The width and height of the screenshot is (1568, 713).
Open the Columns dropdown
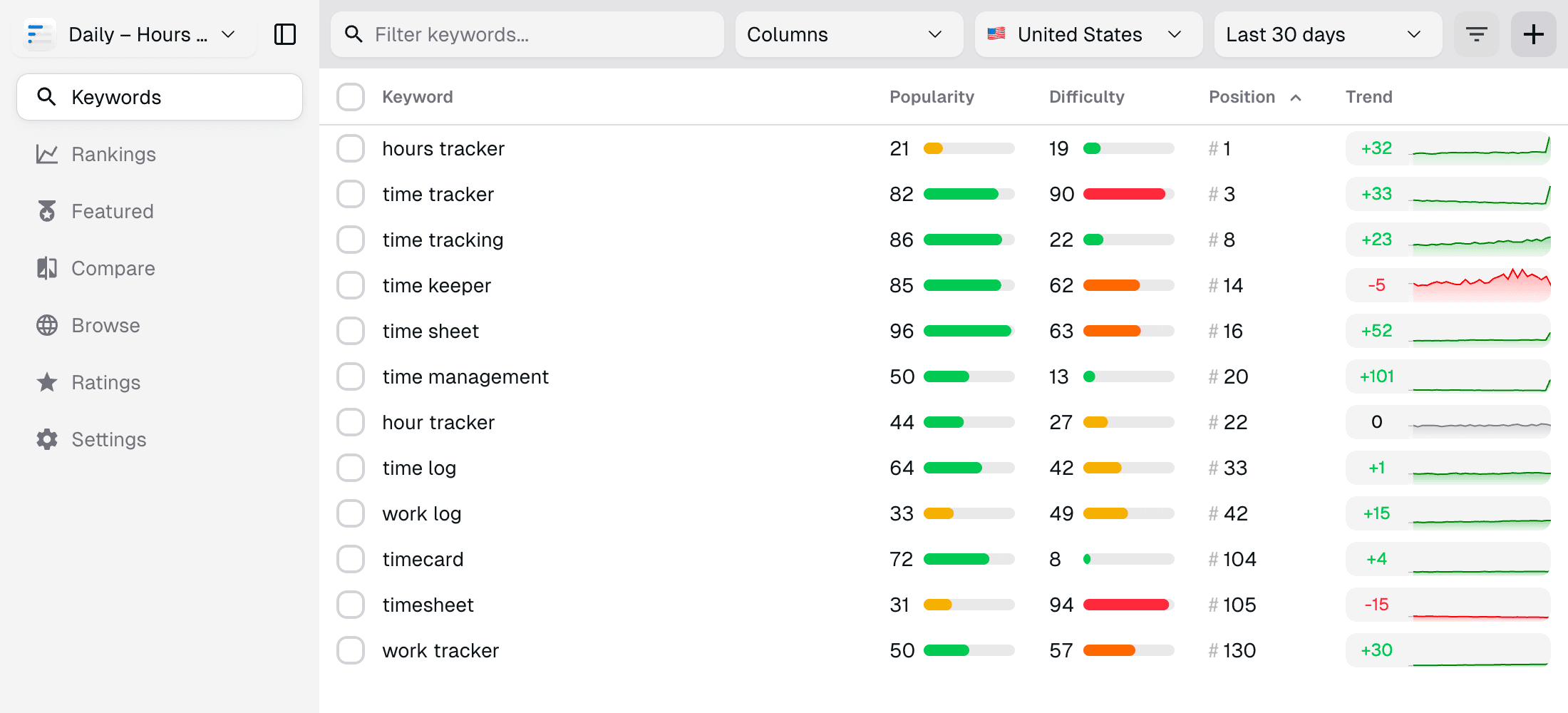(x=848, y=34)
